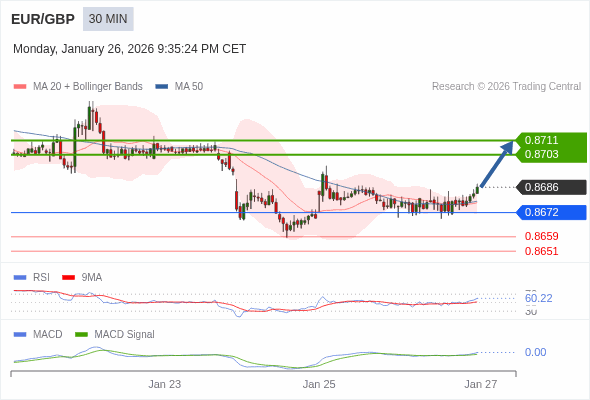Click the Jan 23 time axis label
Image resolution: width=590 pixels, height=400 pixels.
click(x=164, y=384)
